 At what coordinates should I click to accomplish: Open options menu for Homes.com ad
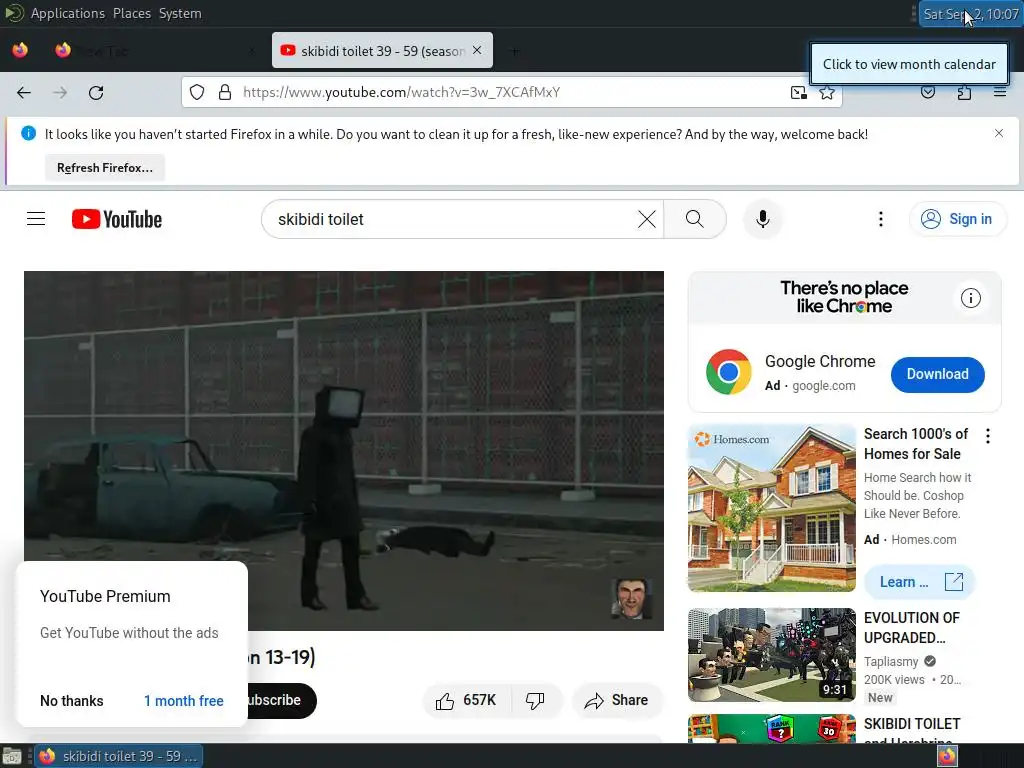[987, 436]
